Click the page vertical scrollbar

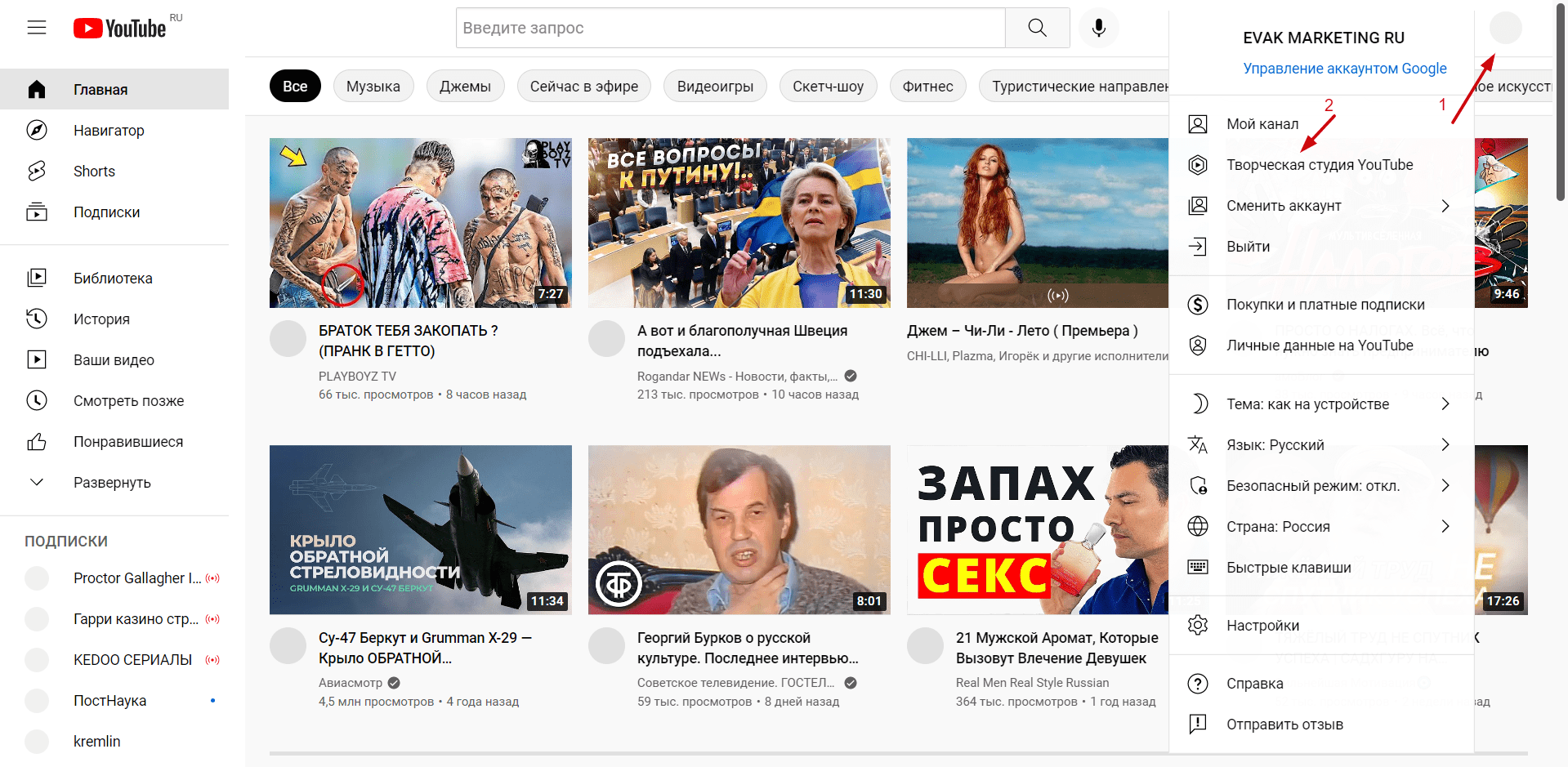[x=1561, y=102]
